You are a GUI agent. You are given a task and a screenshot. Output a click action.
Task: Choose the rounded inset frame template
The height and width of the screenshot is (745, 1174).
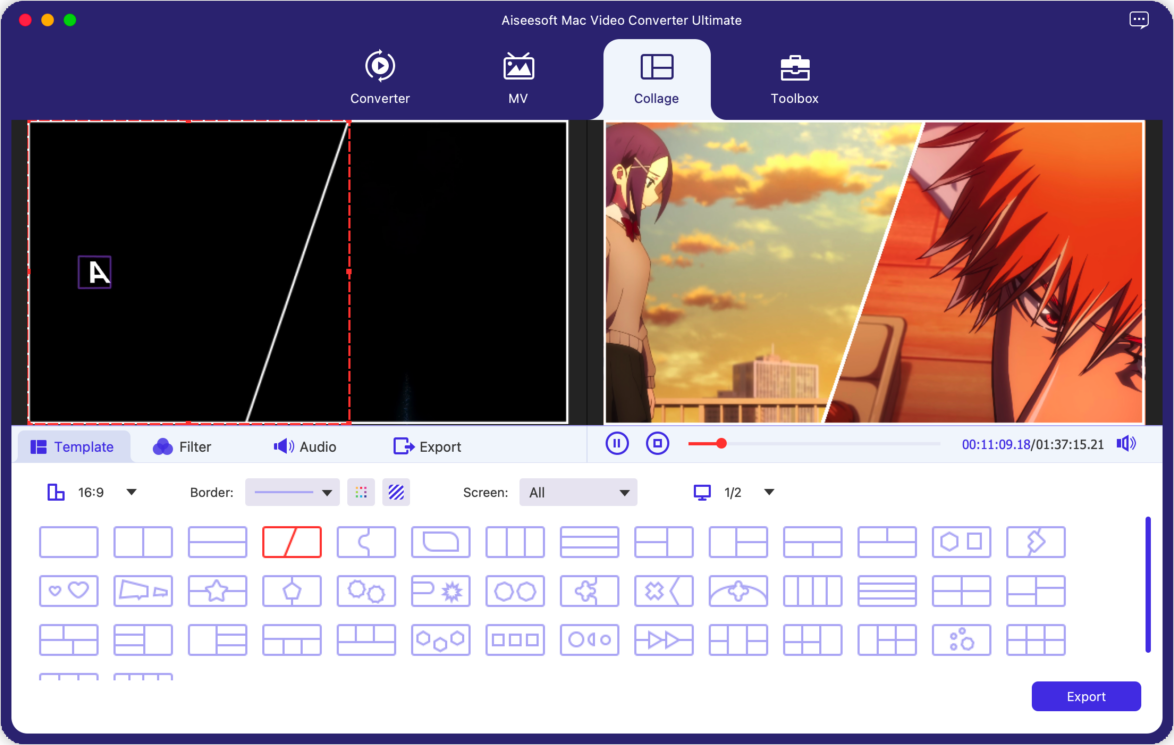click(x=440, y=542)
